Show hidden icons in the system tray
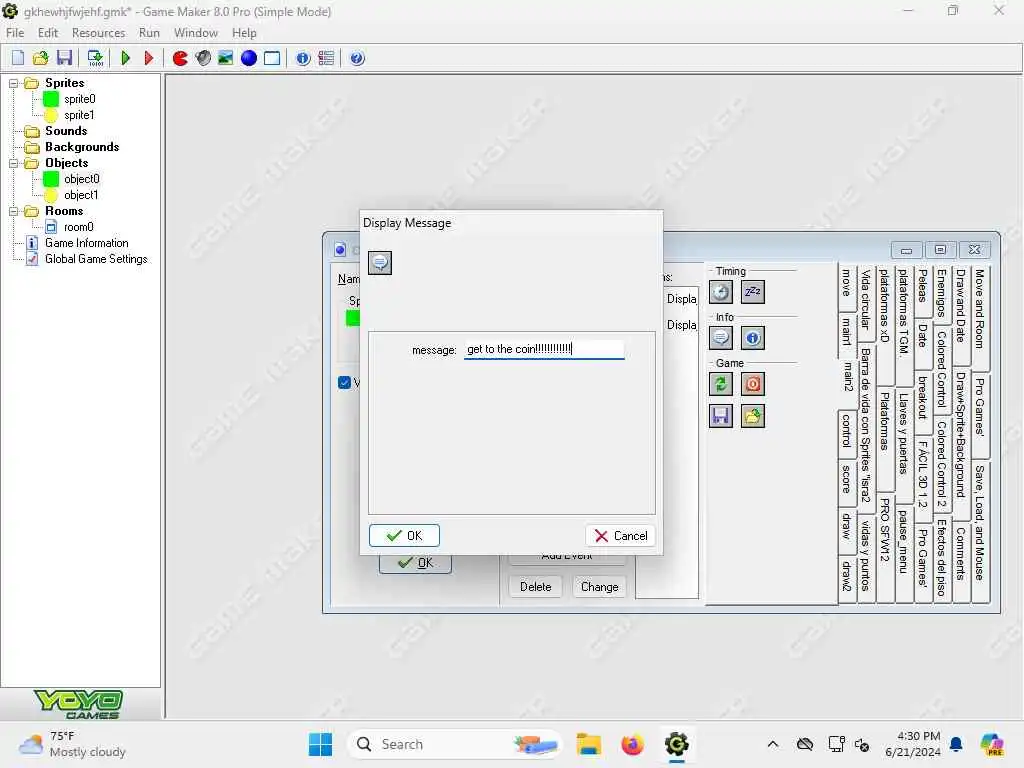Image resolution: width=1024 pixels, height=768 pixels. pyautogui.click(x=773, y=744)
